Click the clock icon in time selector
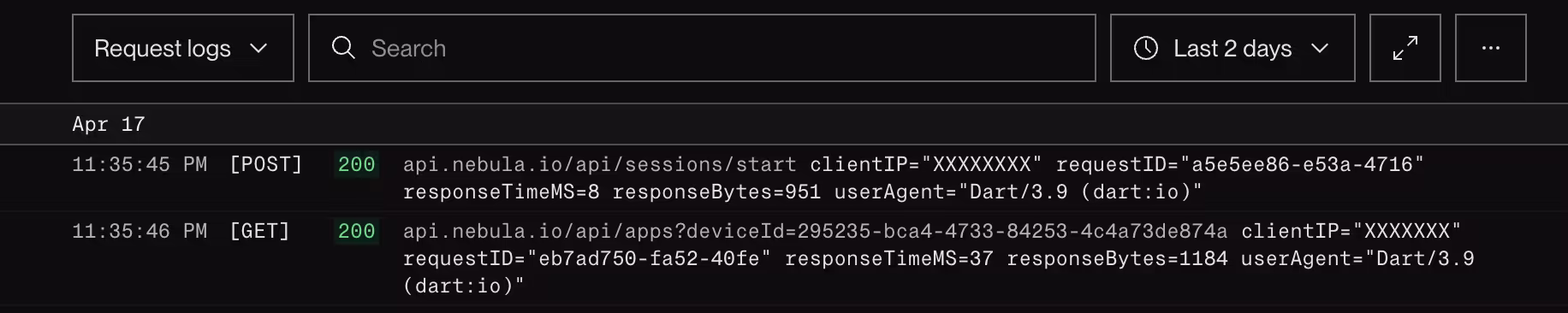 point(1146,48)
